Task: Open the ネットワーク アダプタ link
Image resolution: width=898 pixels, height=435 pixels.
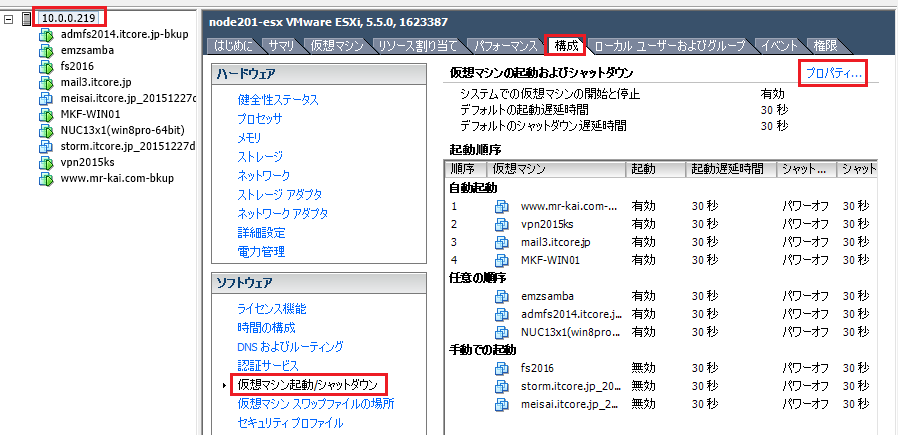Action: click(283, 213)
